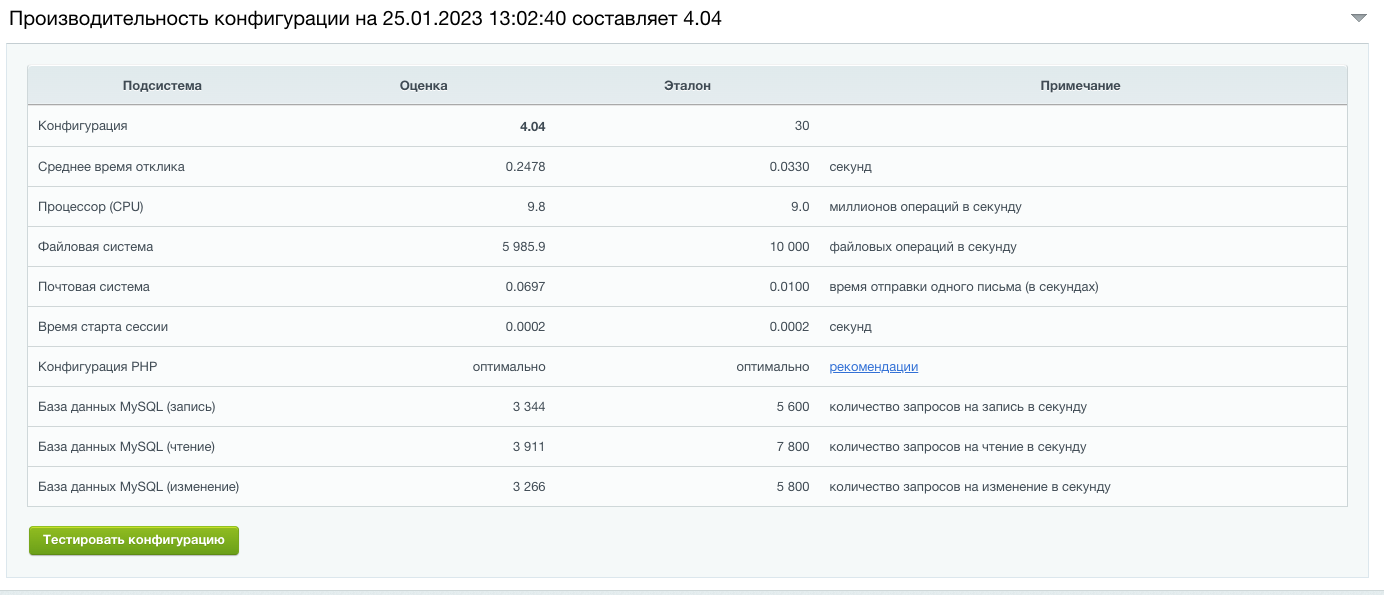Select the База данных MySQL (чтение) row
The image size is (1384, 595).
127,447
